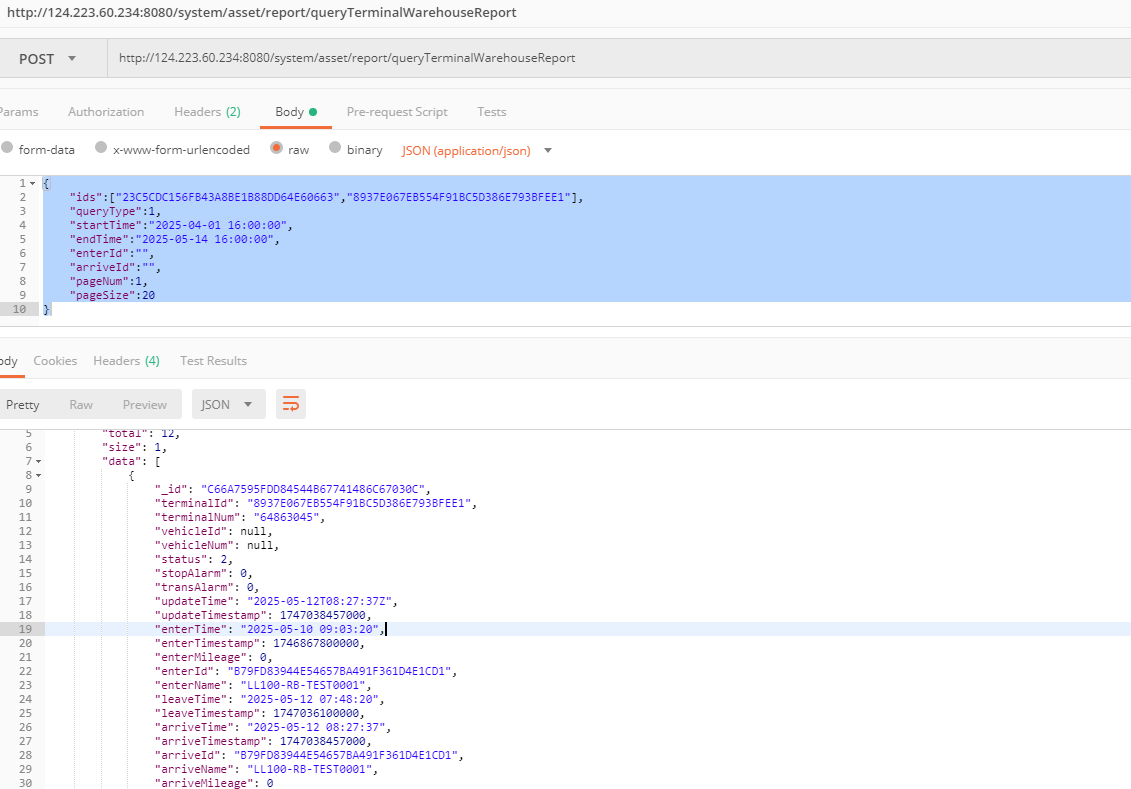Collapse the "data" array fold arrow
Image resolution: width=1131 pixels, height=789 pixels.
coord(38,461)
